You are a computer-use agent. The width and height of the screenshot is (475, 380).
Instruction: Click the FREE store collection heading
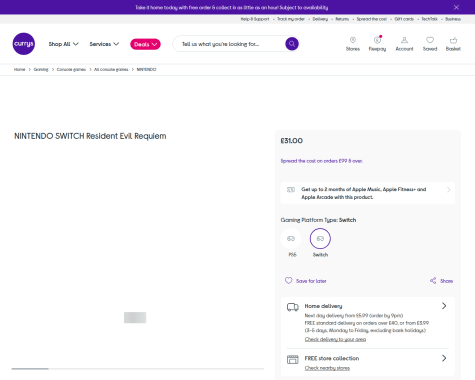(x=332, y=358)
